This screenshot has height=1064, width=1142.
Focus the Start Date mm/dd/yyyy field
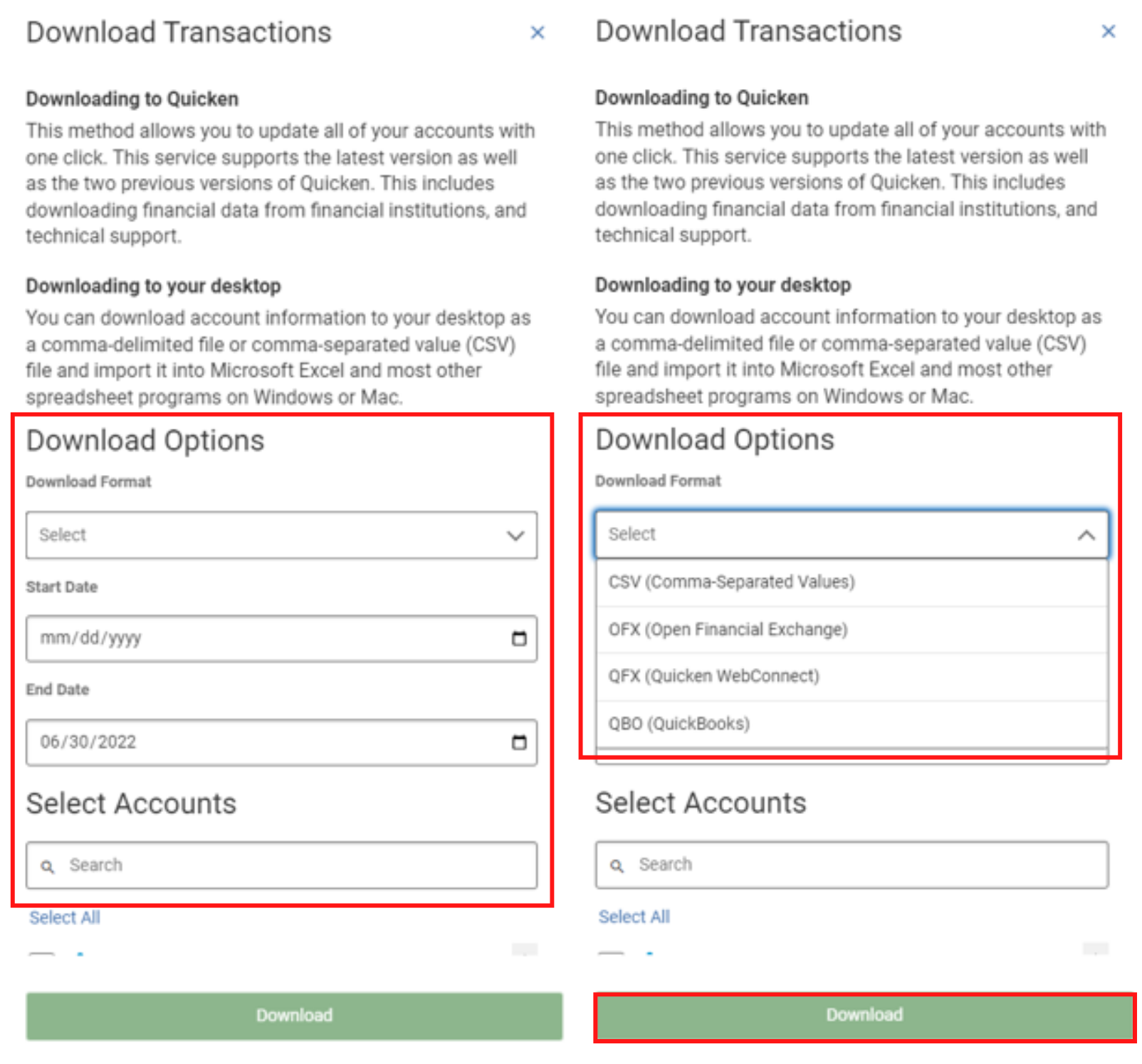click(x=263, y=639)
